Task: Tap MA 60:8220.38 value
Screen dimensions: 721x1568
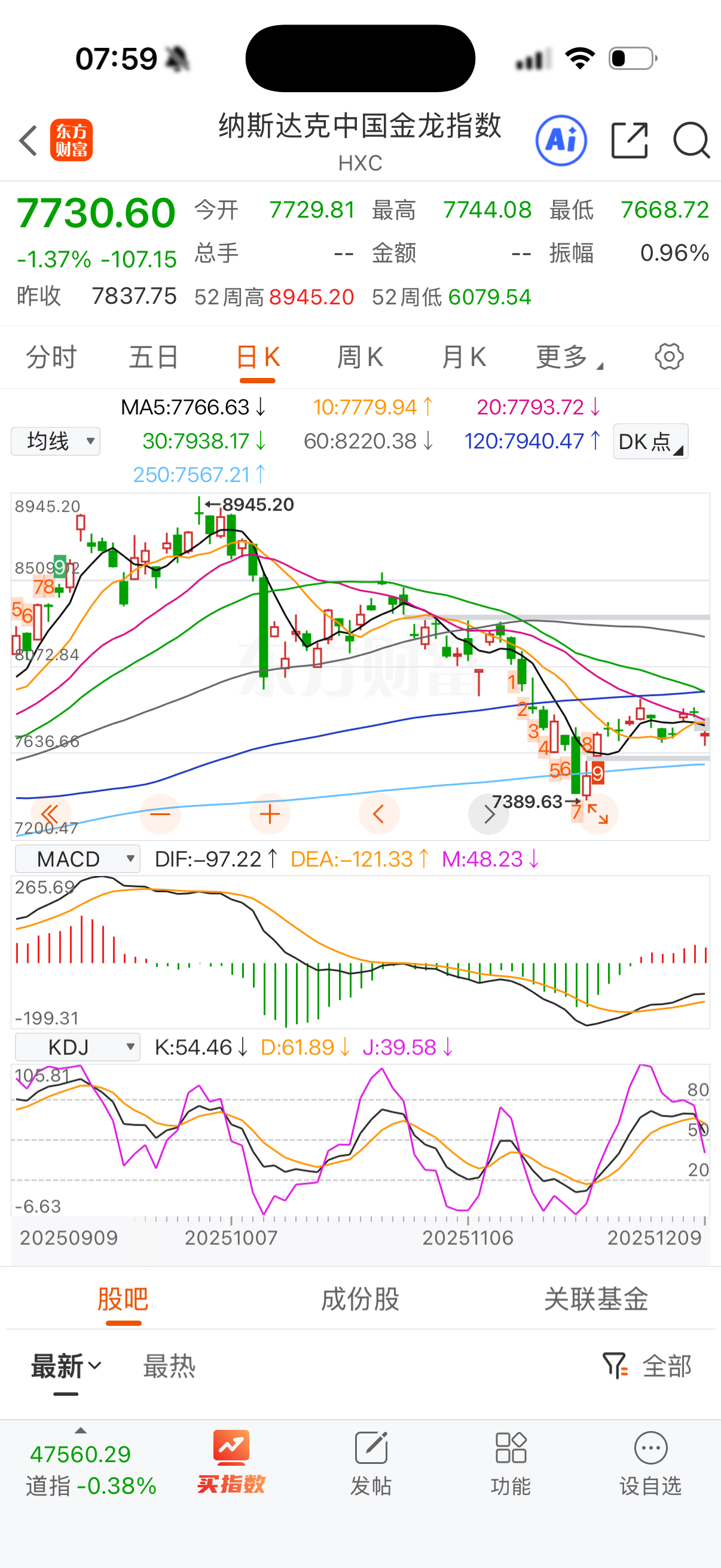Action: coord(369,441)
